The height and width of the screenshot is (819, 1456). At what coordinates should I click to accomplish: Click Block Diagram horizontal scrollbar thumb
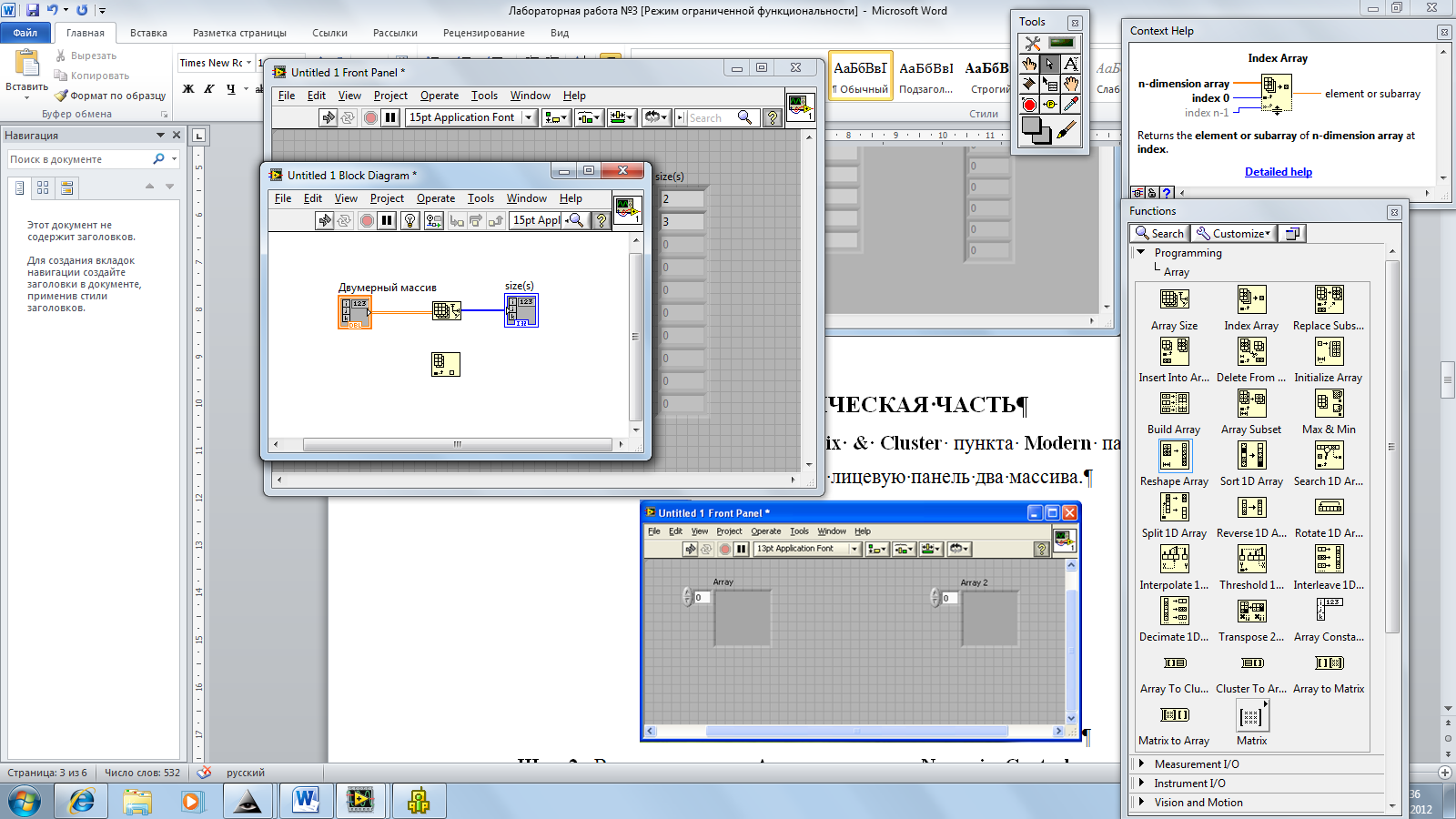(458, 445)
